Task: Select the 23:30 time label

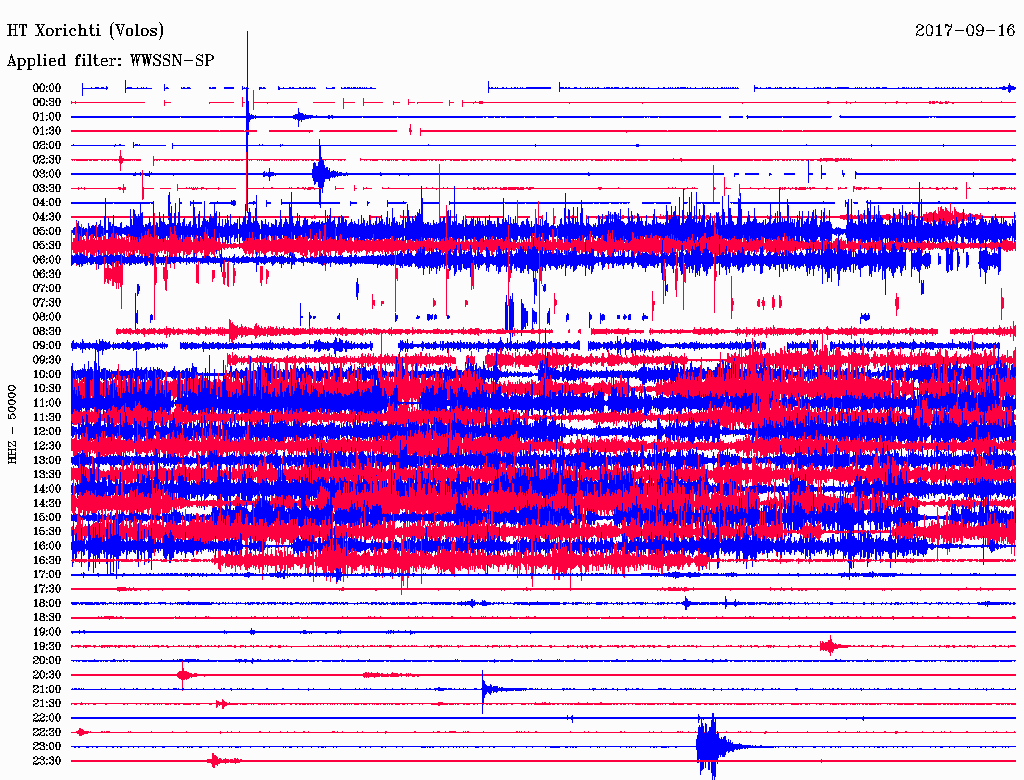Action: [x=47, y=761]
